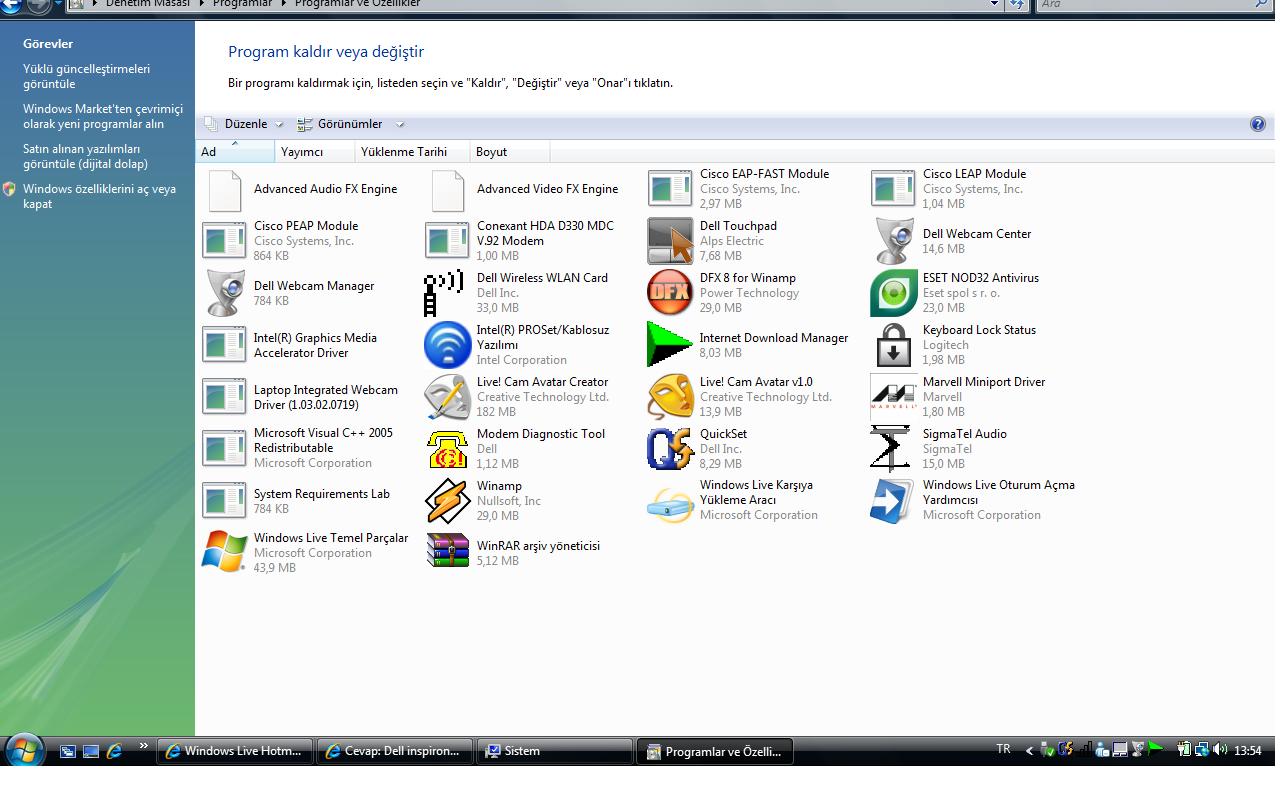Switch to Sistem taskbar window

[554, 751]
